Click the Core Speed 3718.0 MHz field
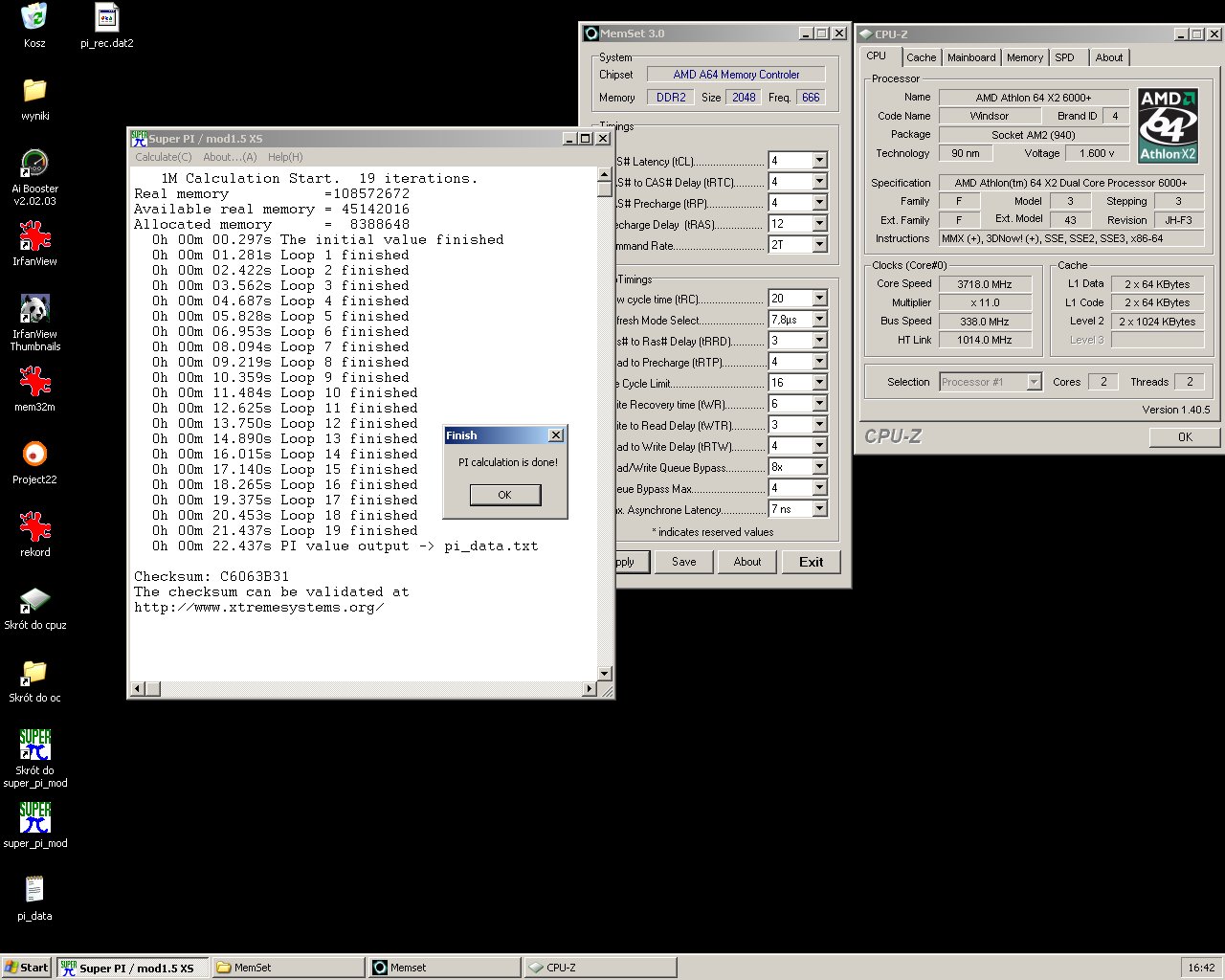This screenshot has width=1225, height=980. point(985,284)
